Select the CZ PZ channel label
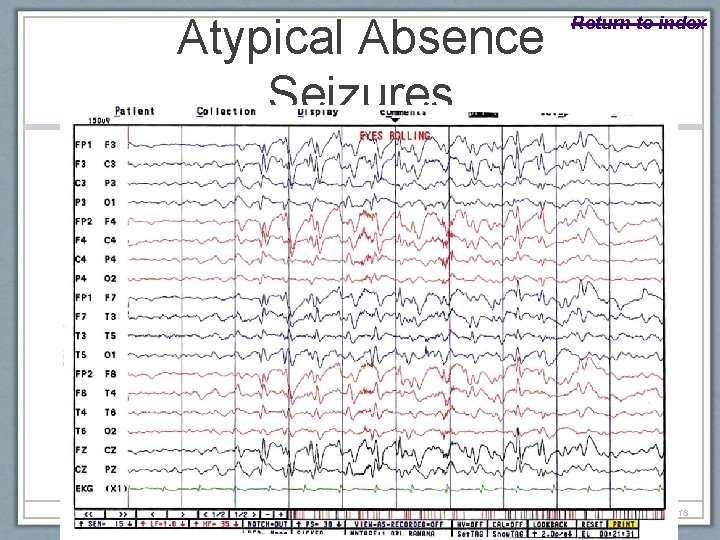720x540 pixels. coord(96,470)
